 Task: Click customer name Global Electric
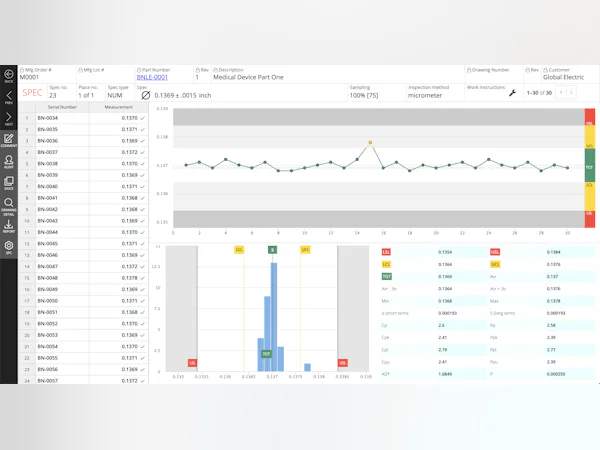[x=563, y=77]
